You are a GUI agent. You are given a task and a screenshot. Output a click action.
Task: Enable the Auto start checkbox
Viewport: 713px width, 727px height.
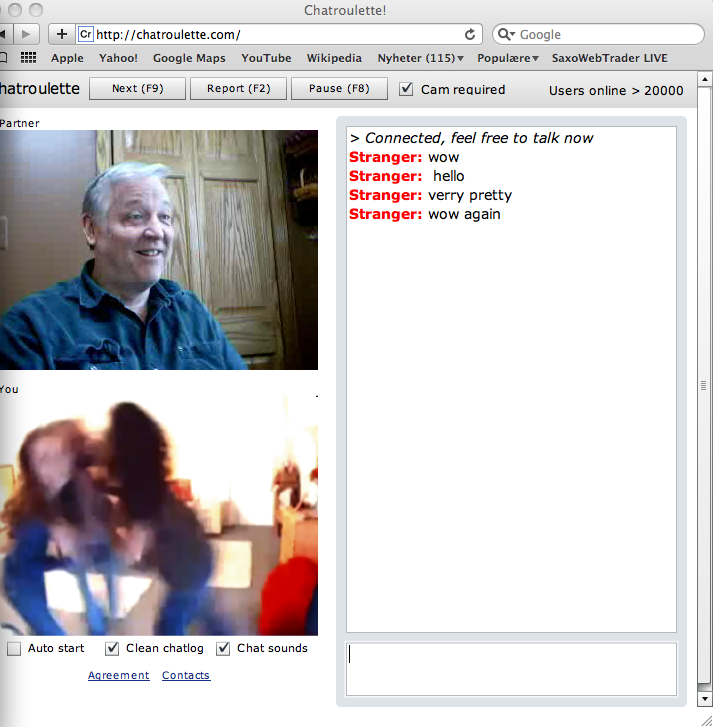(14, 648)
